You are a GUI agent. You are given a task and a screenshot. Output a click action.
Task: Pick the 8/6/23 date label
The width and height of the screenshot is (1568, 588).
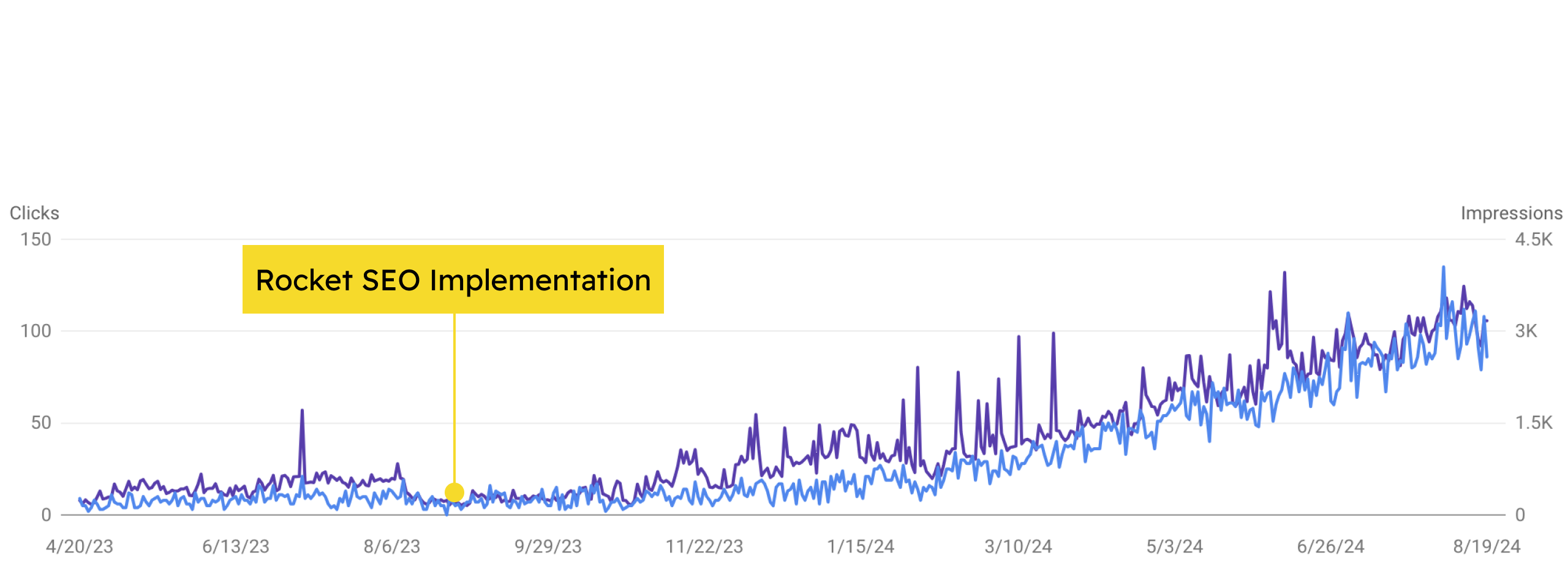[x=392, y=546]
